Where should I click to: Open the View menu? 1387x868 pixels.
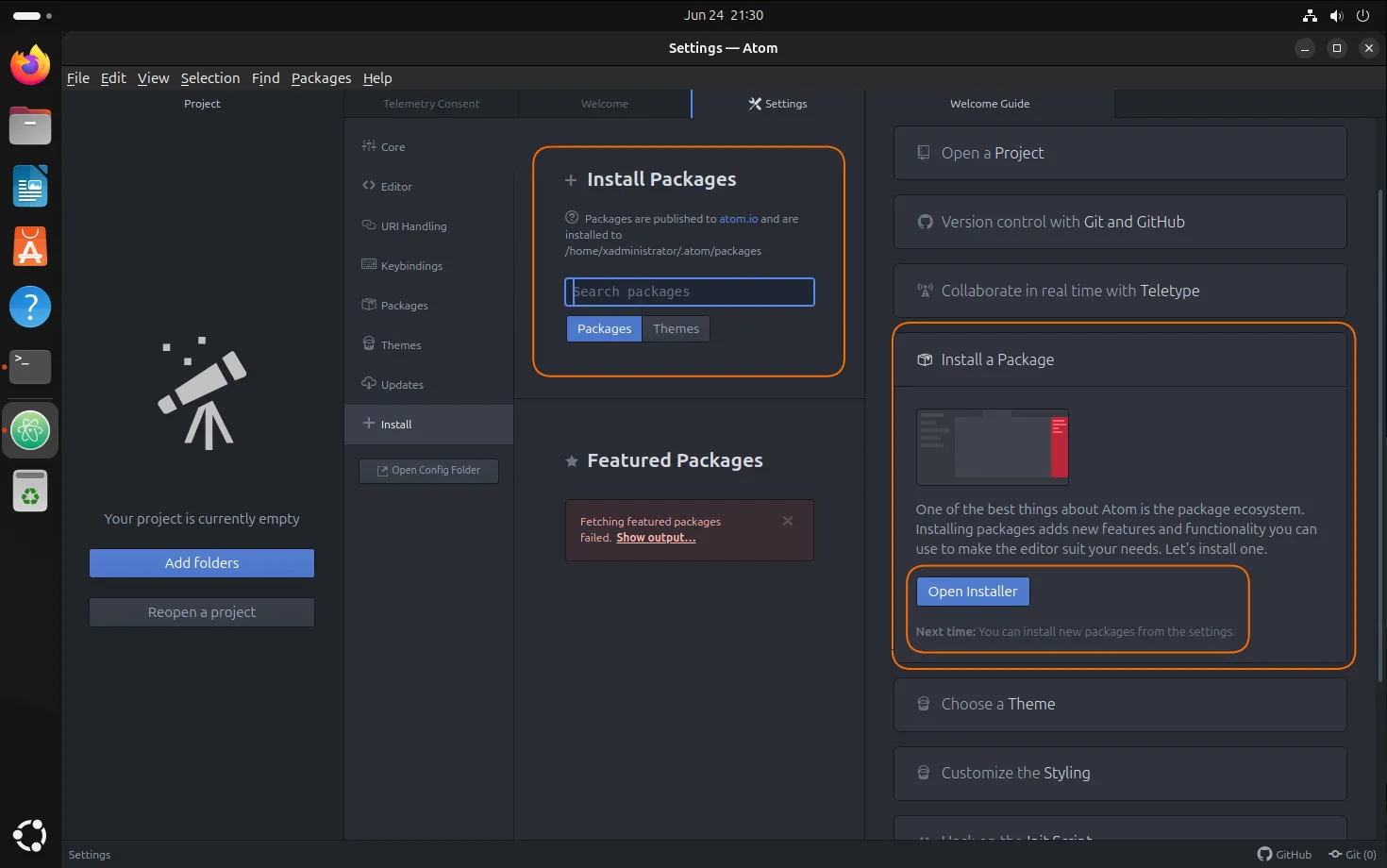pos(153,78)
